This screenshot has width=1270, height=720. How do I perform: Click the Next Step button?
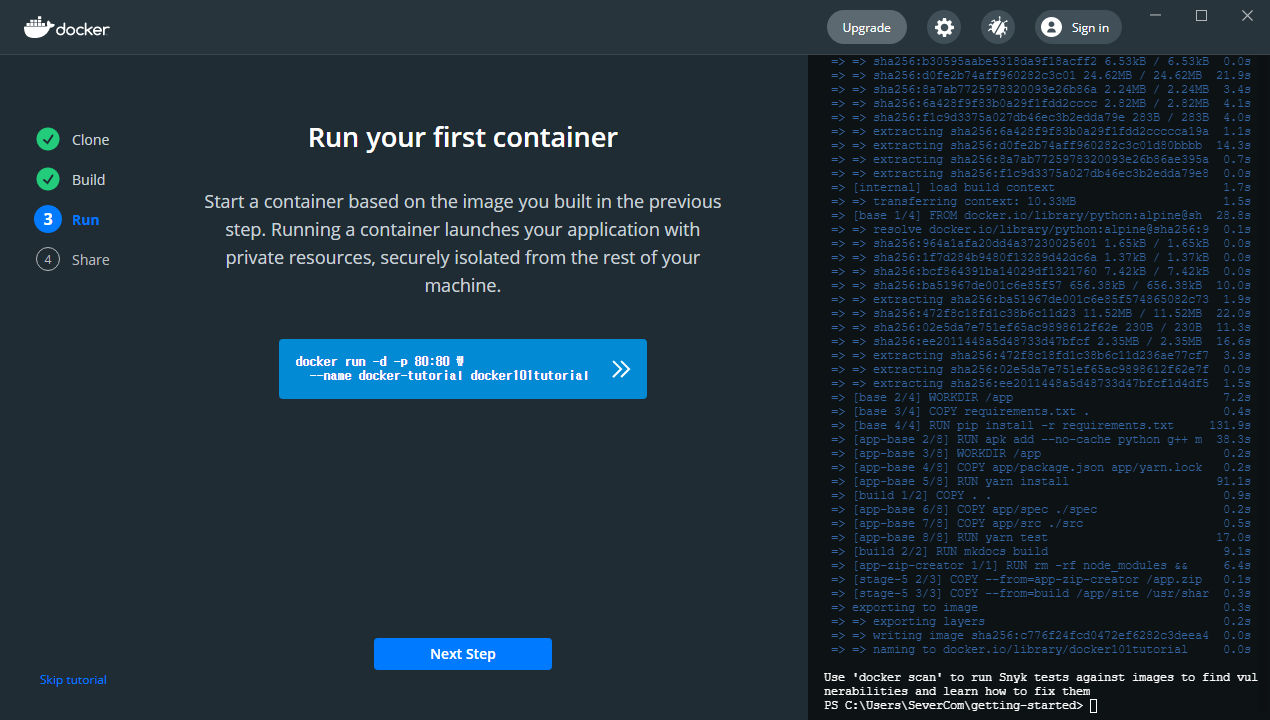pos(463,654)
